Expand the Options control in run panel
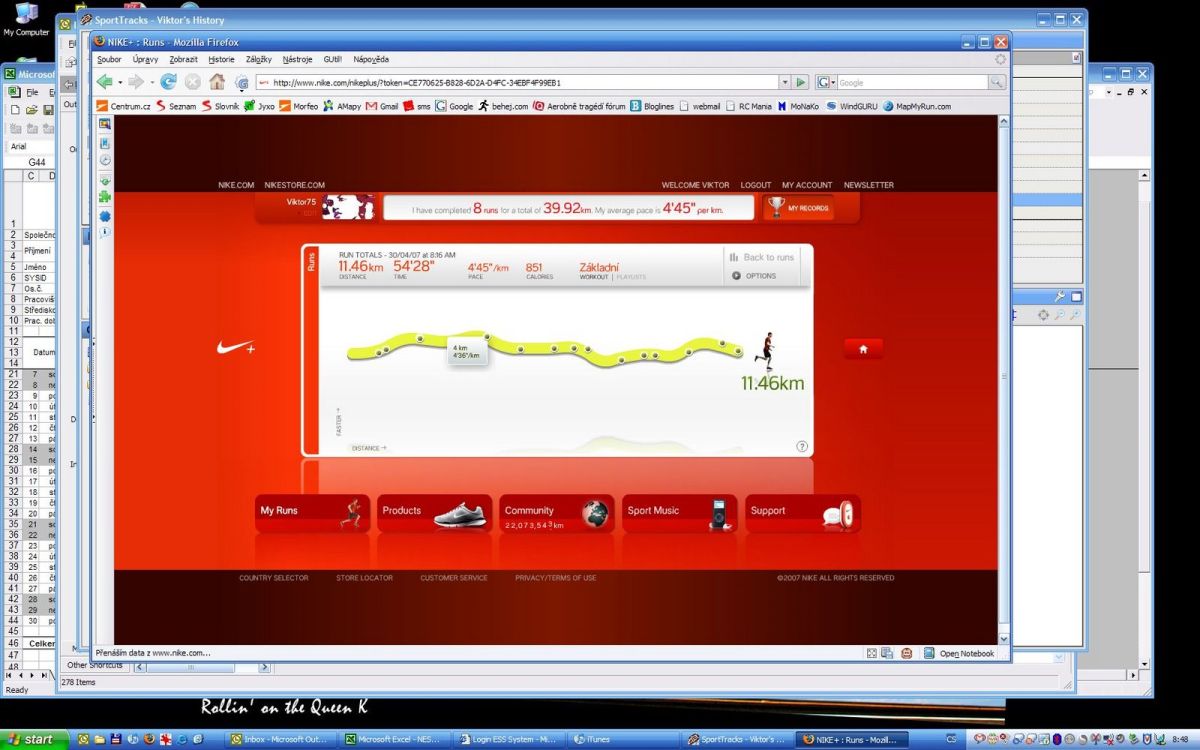This screenshot has height=750, width=1200. tap(755, 276)
